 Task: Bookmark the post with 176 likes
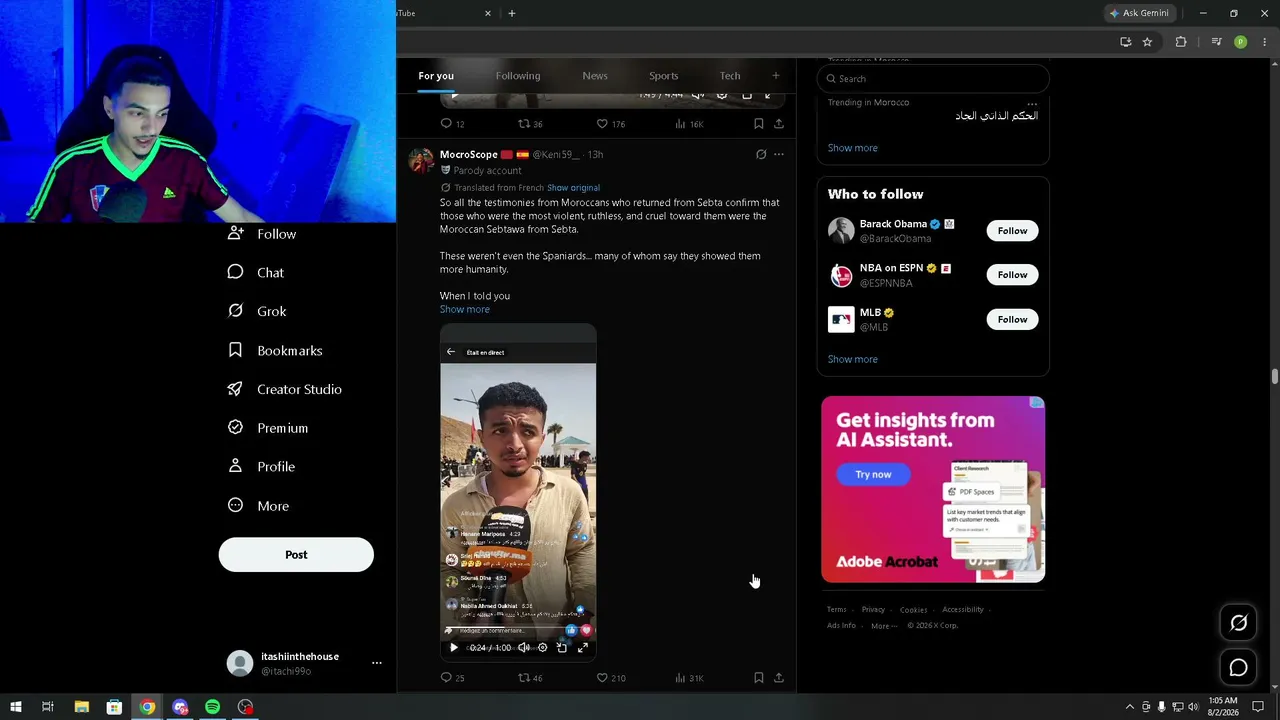758,124
